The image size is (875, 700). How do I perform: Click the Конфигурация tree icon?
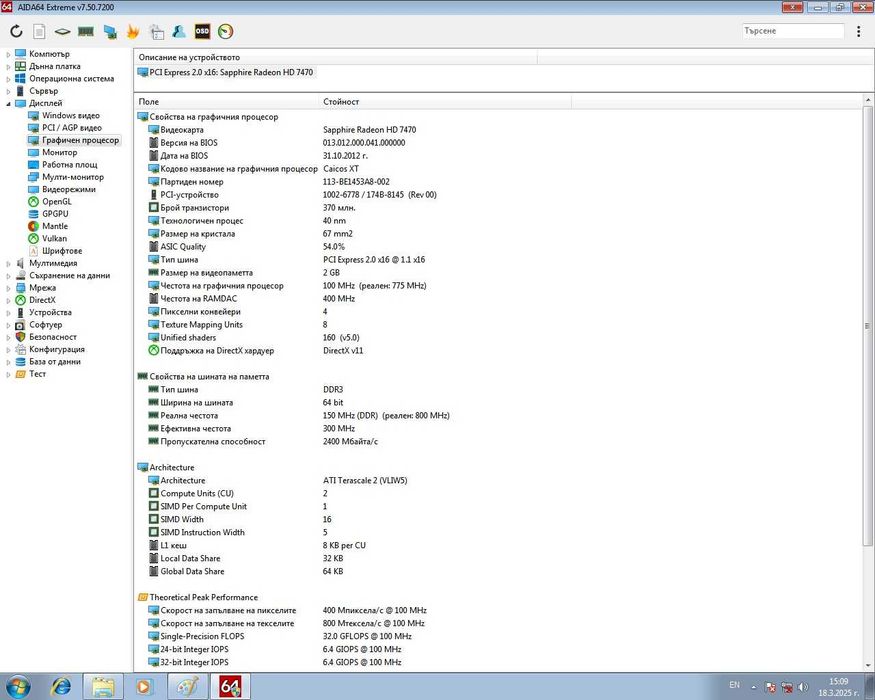click(x=21, y=349)
